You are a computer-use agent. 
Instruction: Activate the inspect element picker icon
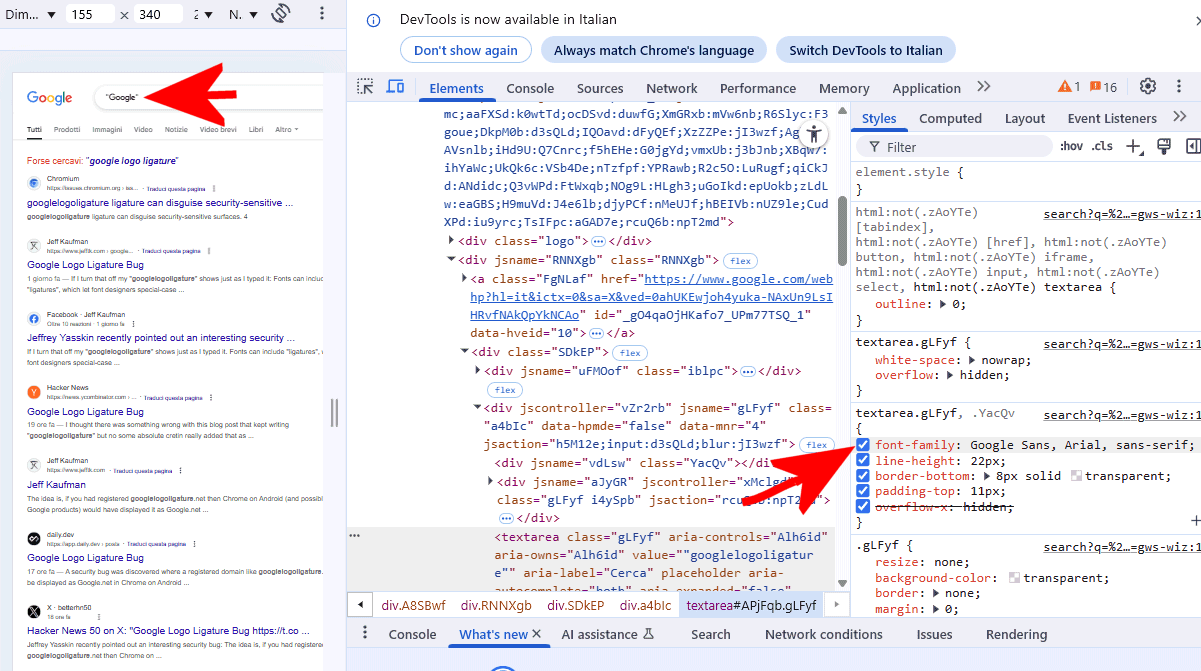[366, 87]
